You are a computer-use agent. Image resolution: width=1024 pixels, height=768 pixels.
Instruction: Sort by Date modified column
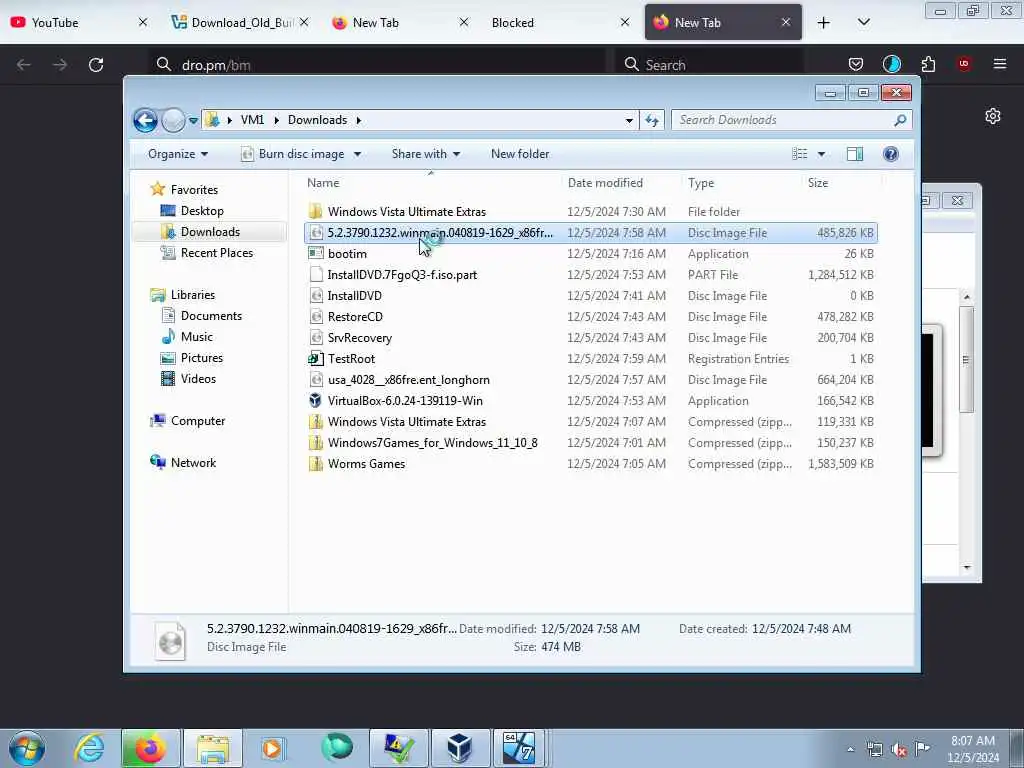tap(605, 183)
